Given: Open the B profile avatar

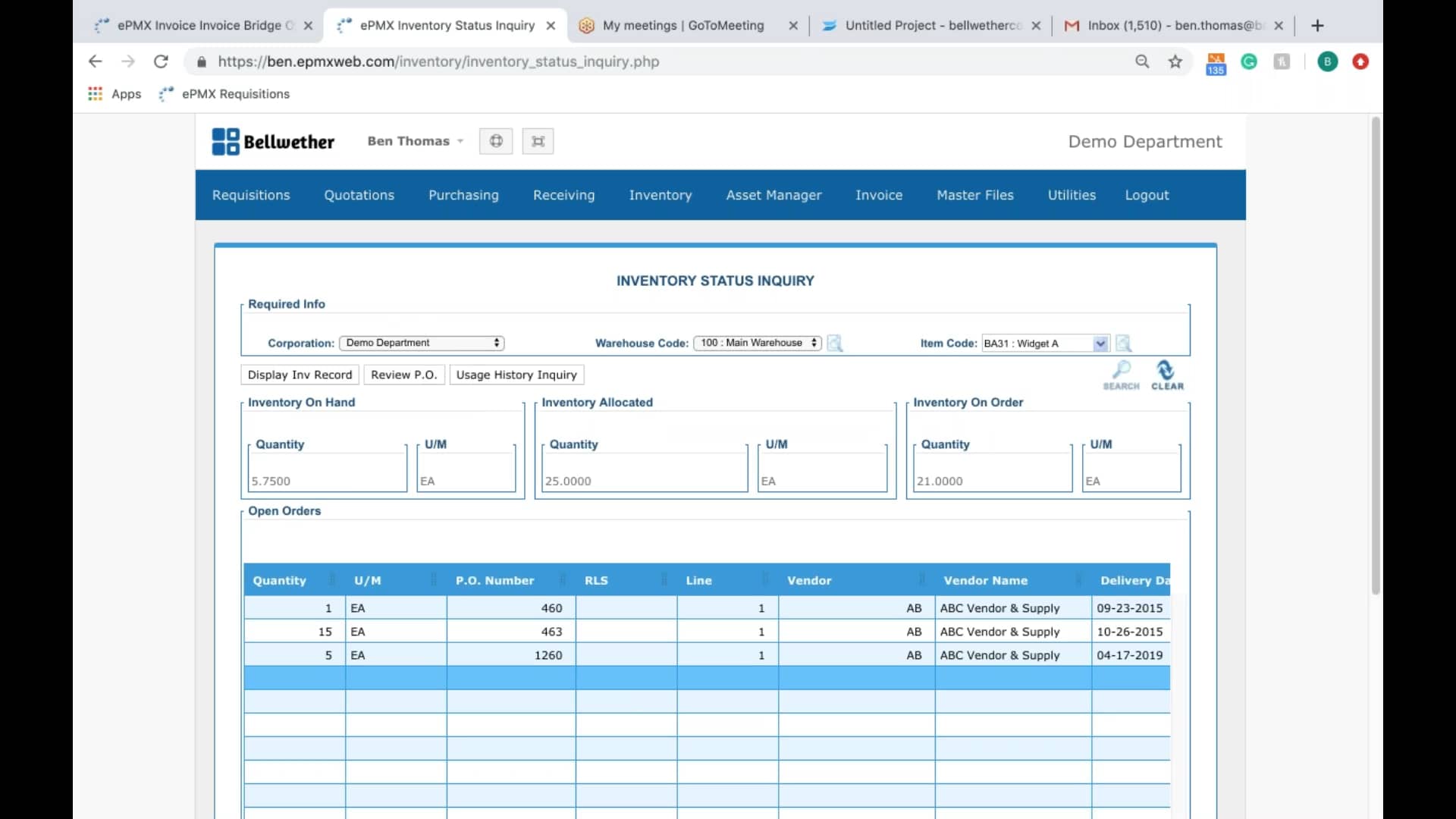Looking at the screenshot, I should click(x=1327, y=61).
